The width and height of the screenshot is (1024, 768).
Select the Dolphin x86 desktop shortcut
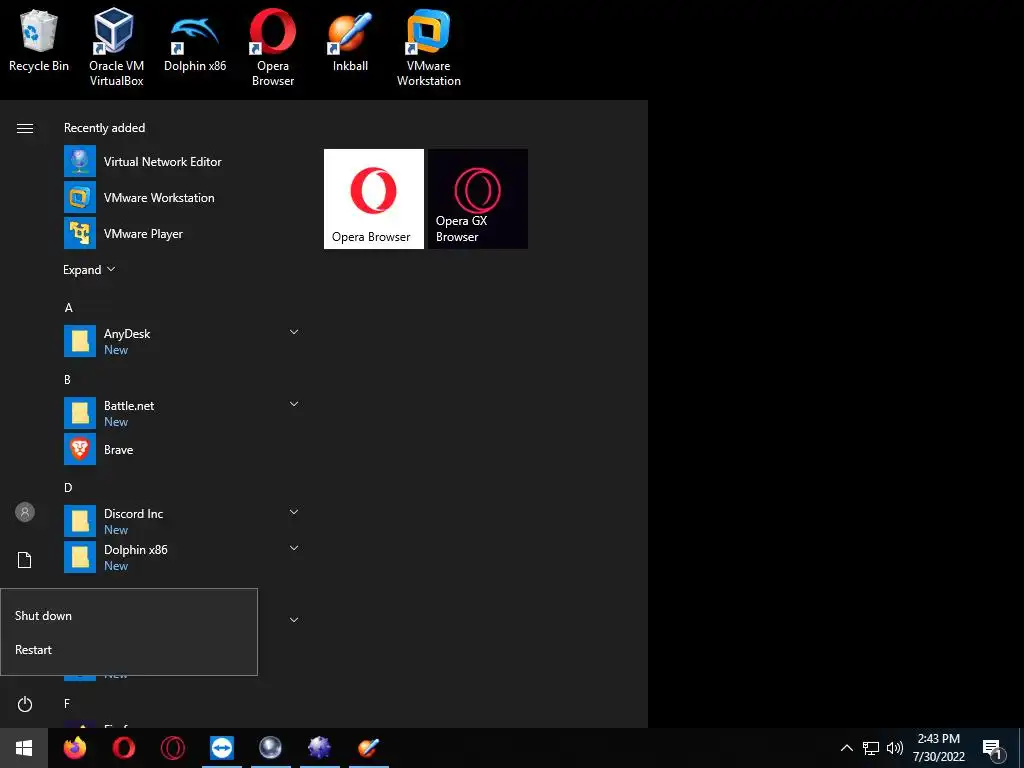pyautogui.click(x=195, y=42)
